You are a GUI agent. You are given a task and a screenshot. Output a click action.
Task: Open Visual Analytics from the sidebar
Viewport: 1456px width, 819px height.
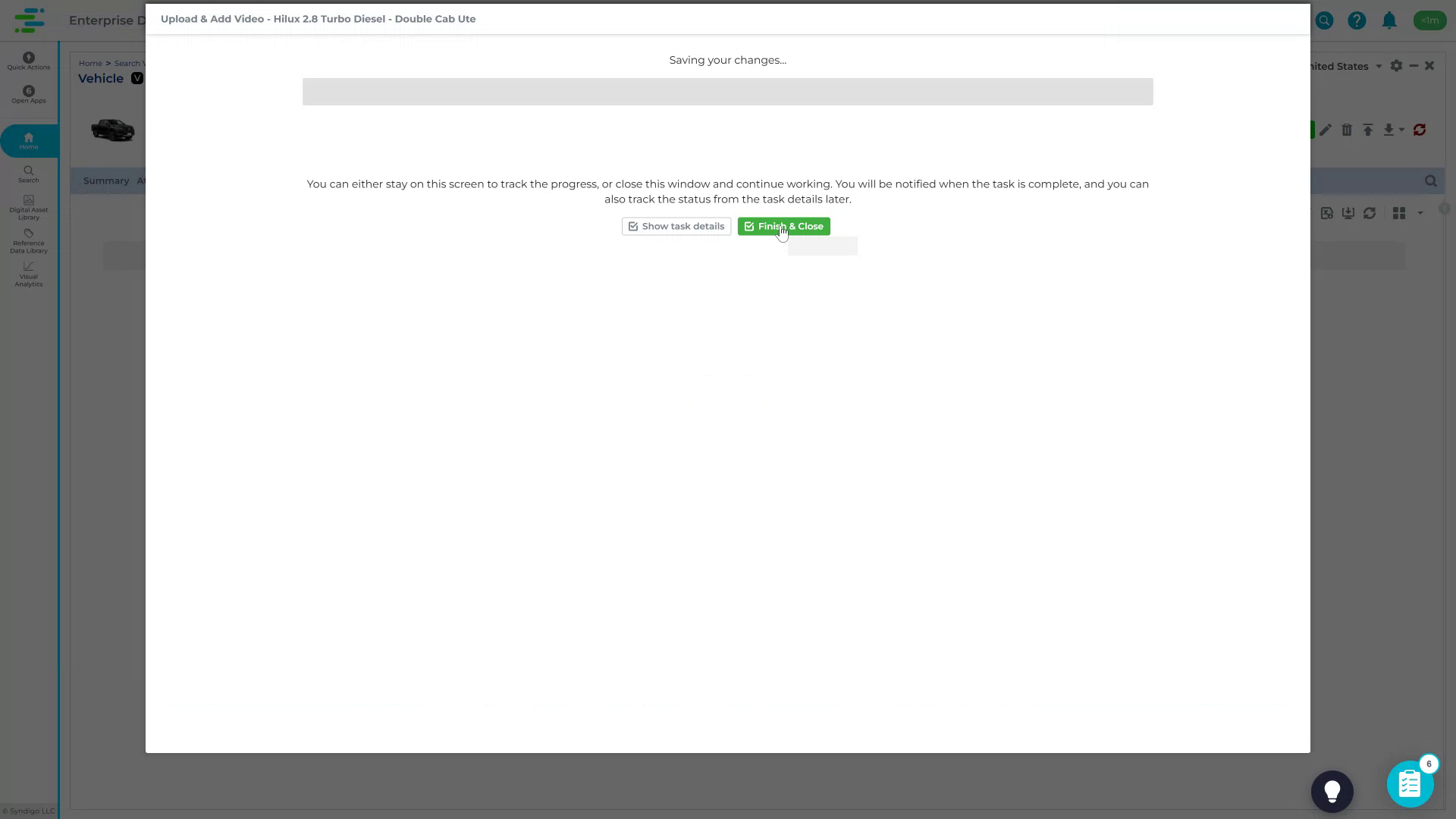coord(28,275)
